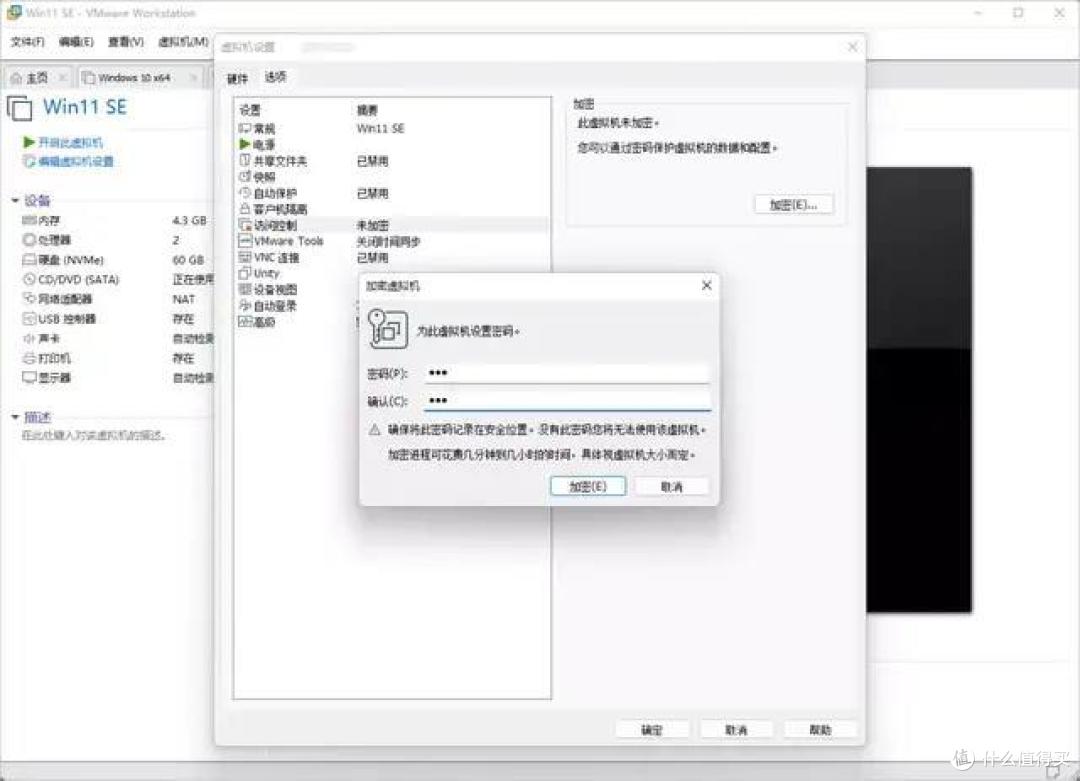Close the 主页 tab

[63, 77]
